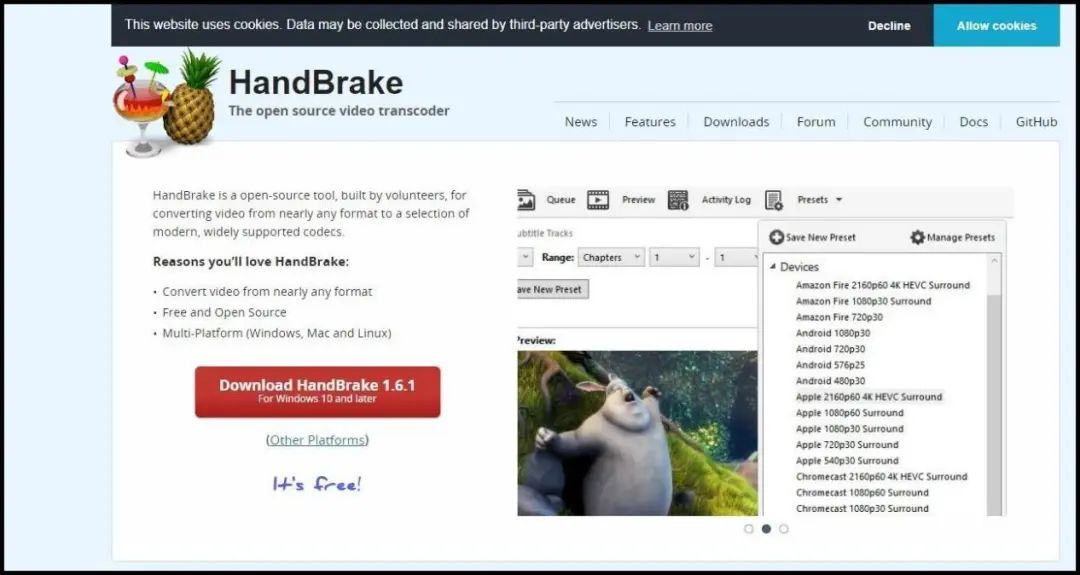Select Android 480p30 preset
Viewport: 1080px width, 575px height.
(x=830, y=381)
